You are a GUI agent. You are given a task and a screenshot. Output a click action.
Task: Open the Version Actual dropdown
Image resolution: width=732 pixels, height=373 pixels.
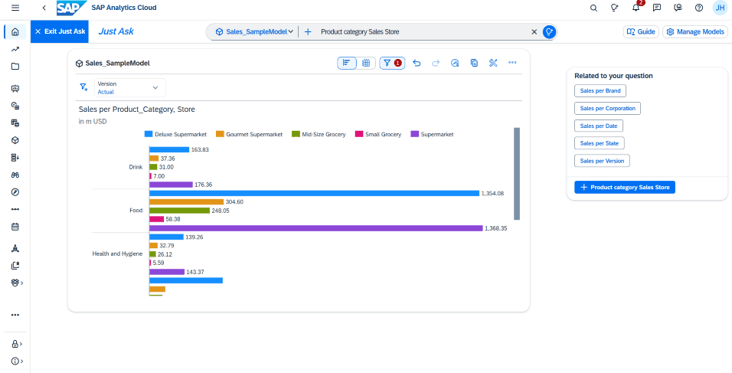(x=130, y=88)
